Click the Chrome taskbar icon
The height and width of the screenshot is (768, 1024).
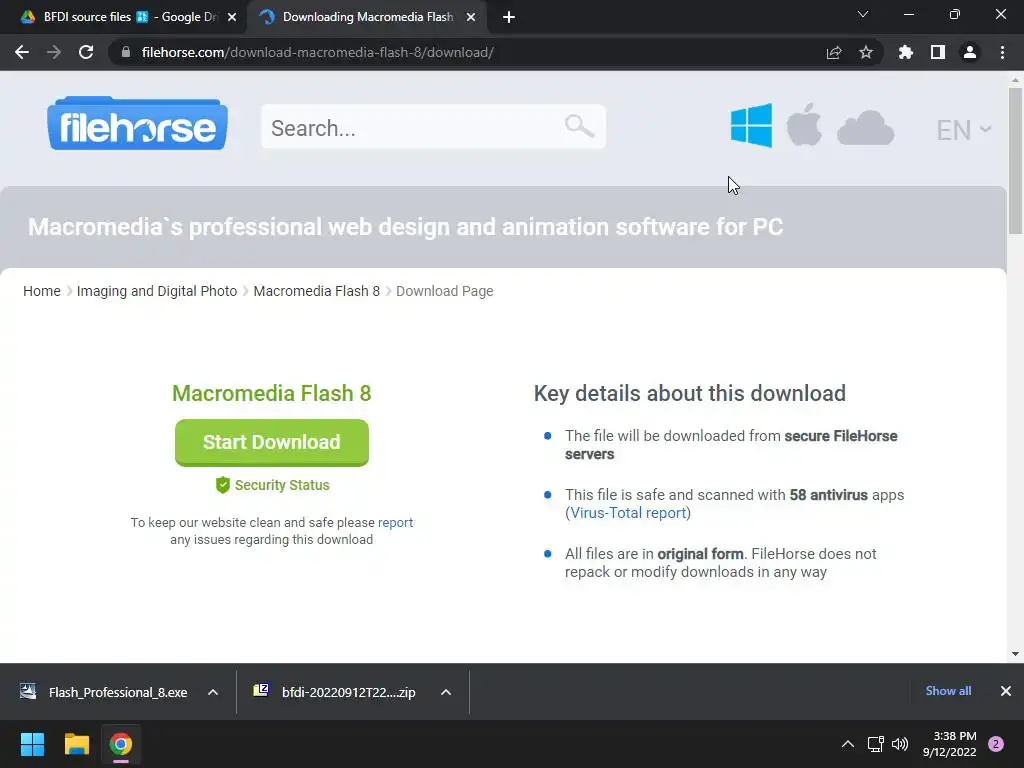click(x=120, y=744)
